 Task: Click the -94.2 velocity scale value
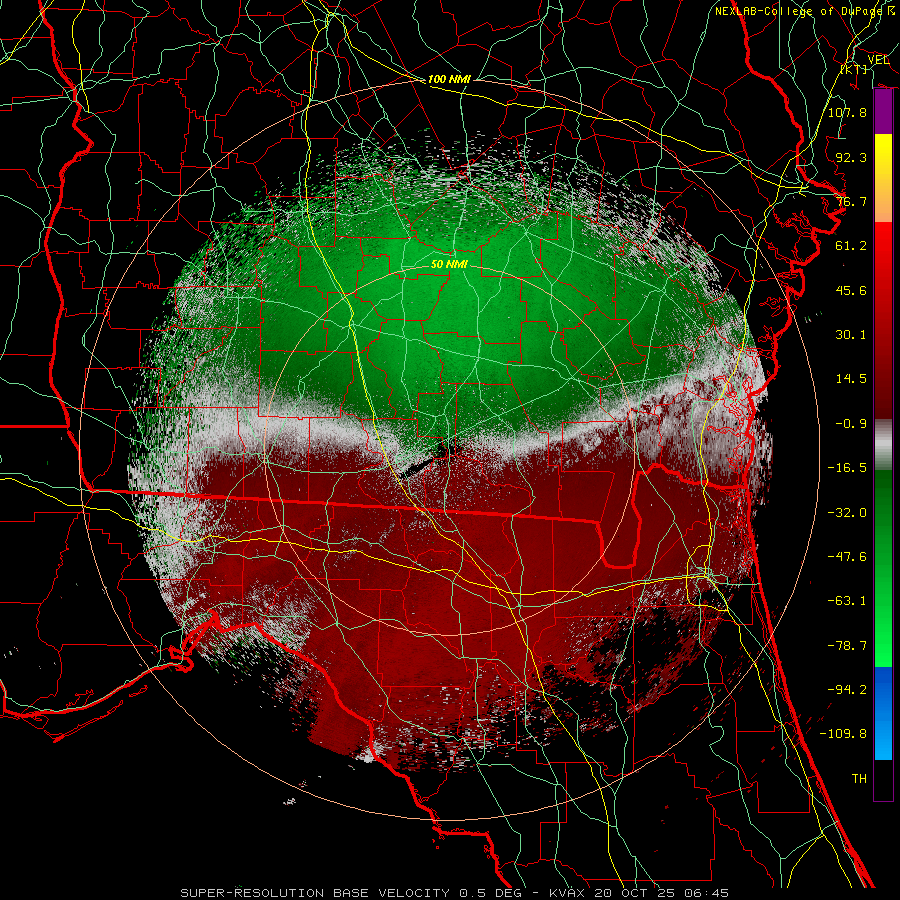[x=847, y=690]
